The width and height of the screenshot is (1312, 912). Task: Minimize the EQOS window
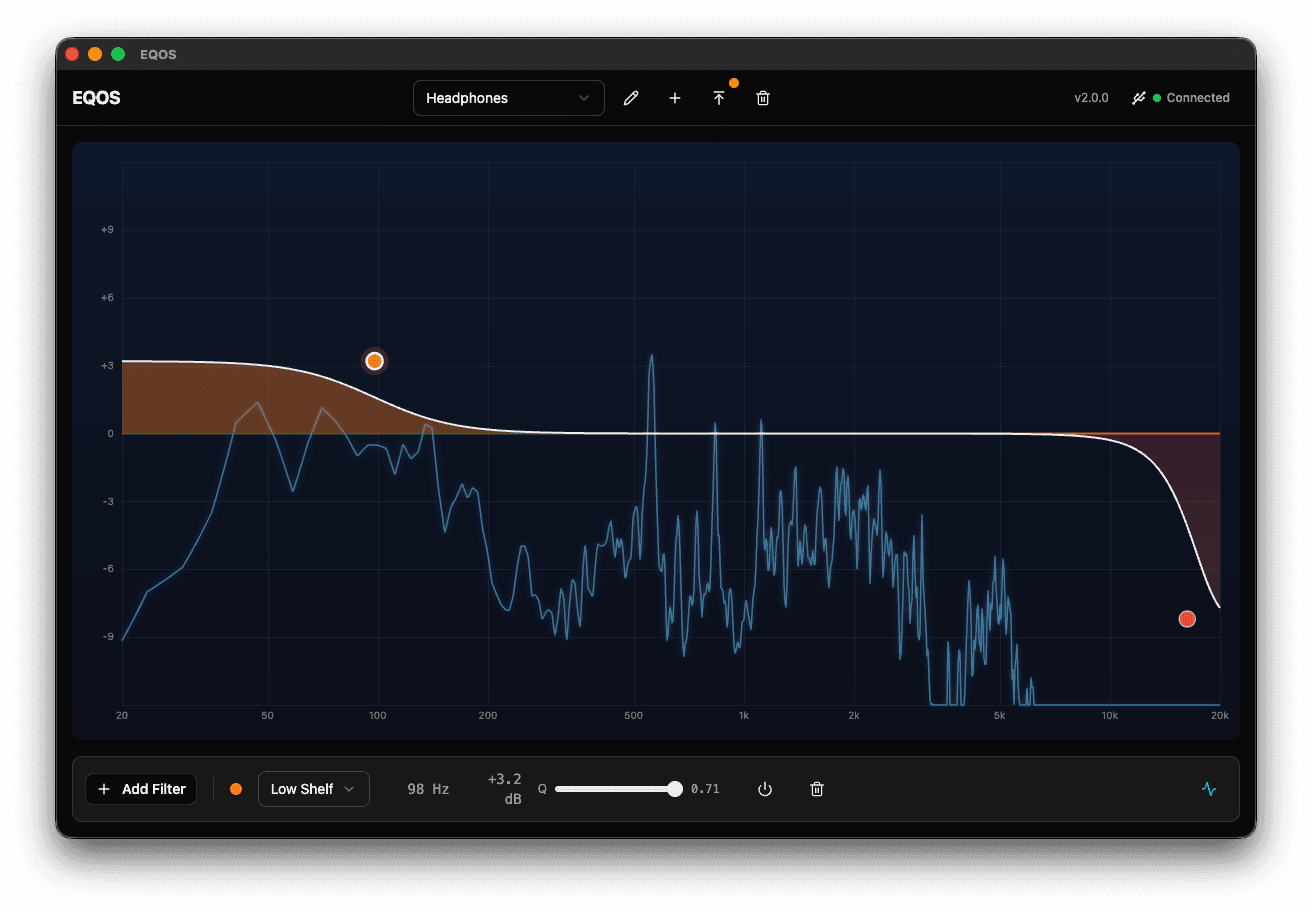95,54
